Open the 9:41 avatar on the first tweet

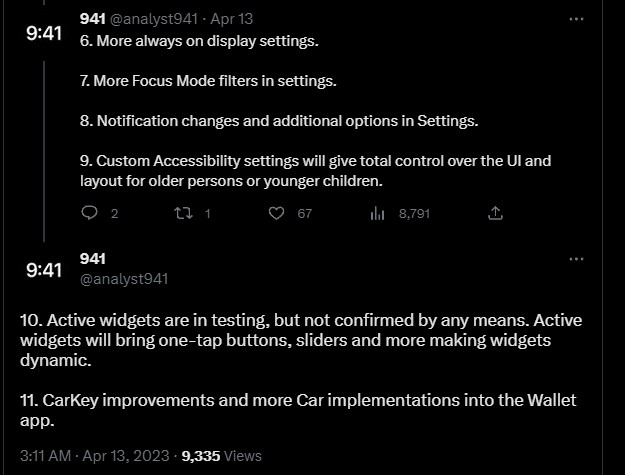pyautogui.click(x=44, y=33)
